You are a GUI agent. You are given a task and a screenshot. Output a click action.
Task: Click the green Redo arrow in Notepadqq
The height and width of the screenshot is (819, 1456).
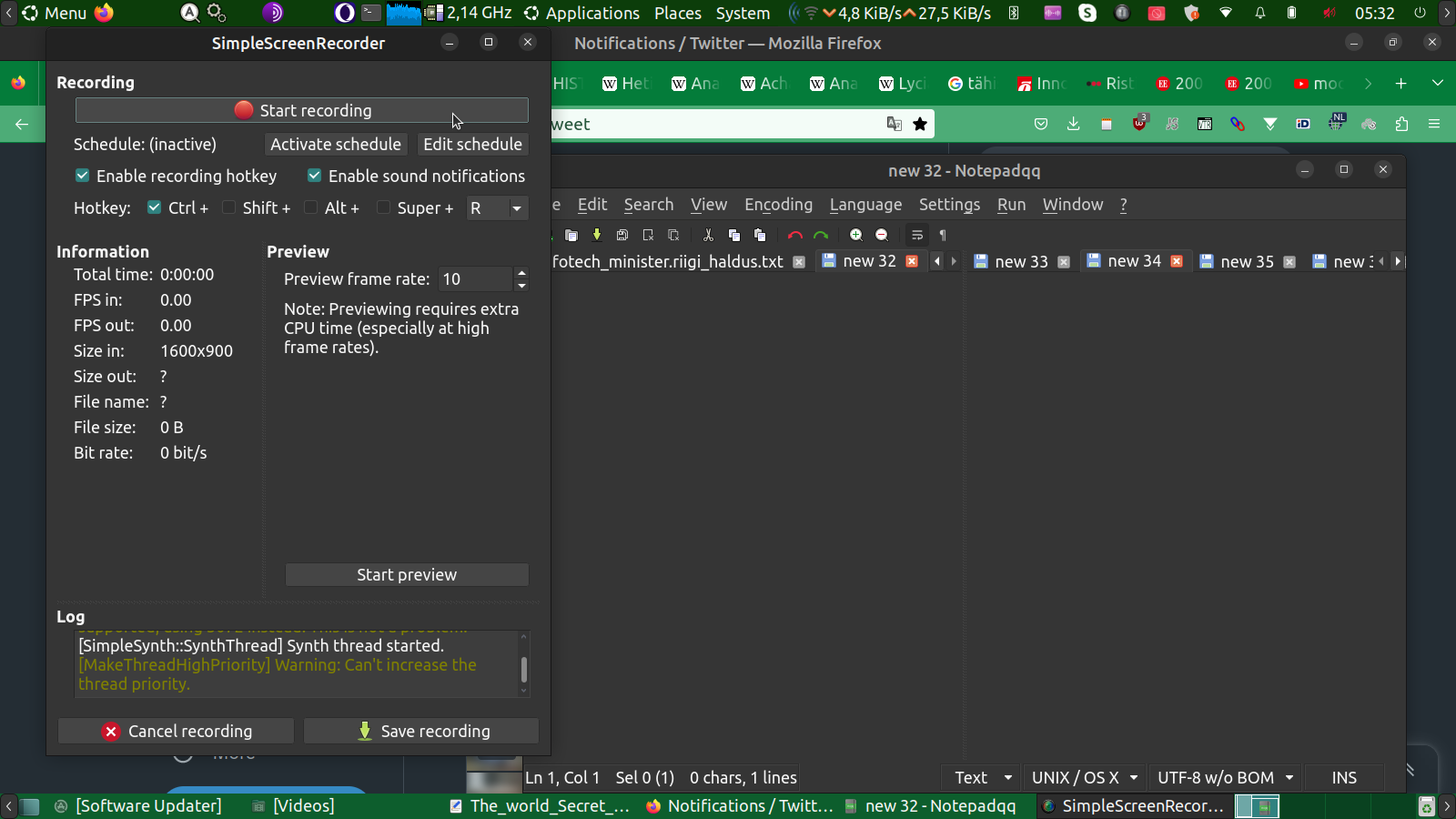(x=821, y=235)
